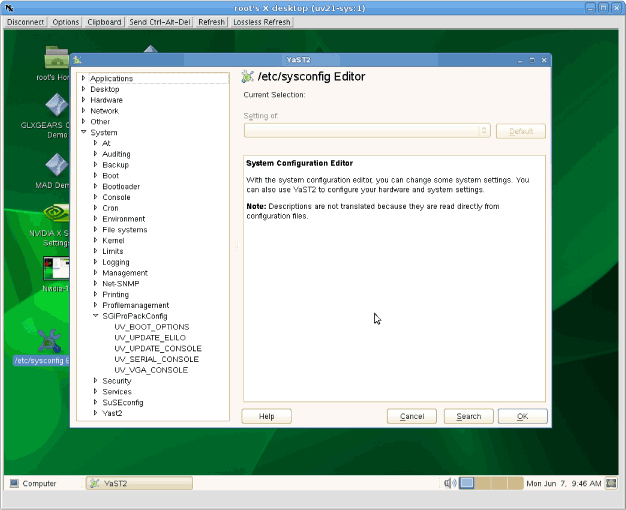This screenshot has width=626, height=510.
Task: Select the Bootloader tree item
Action: click(x=121, y=186)
